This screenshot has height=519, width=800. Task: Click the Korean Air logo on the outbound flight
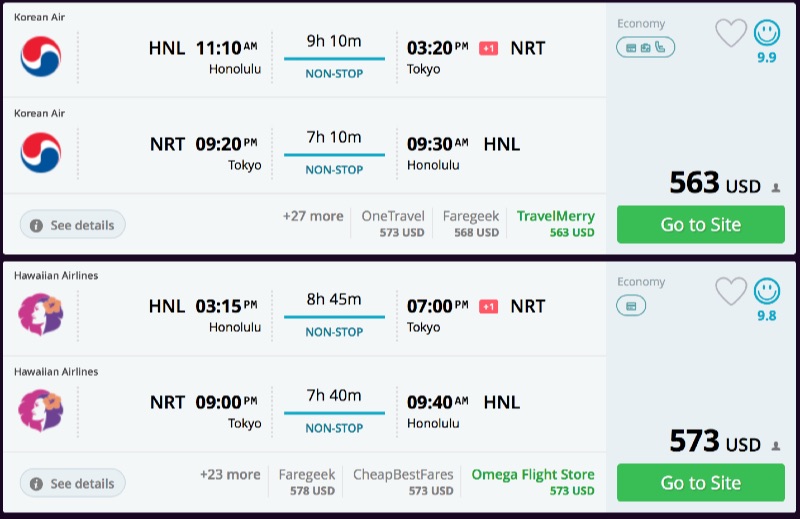point(41,56)
